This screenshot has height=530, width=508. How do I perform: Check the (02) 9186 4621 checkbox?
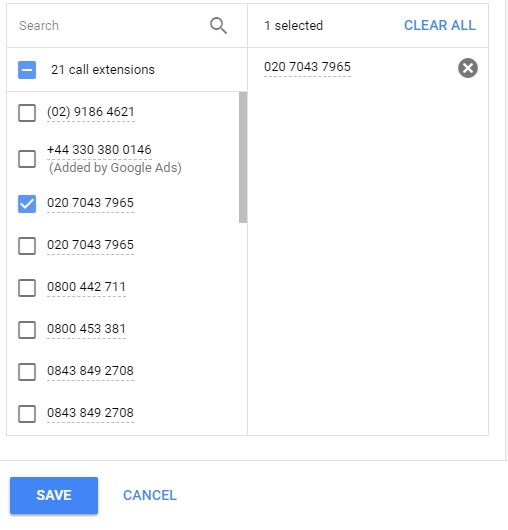27,113
